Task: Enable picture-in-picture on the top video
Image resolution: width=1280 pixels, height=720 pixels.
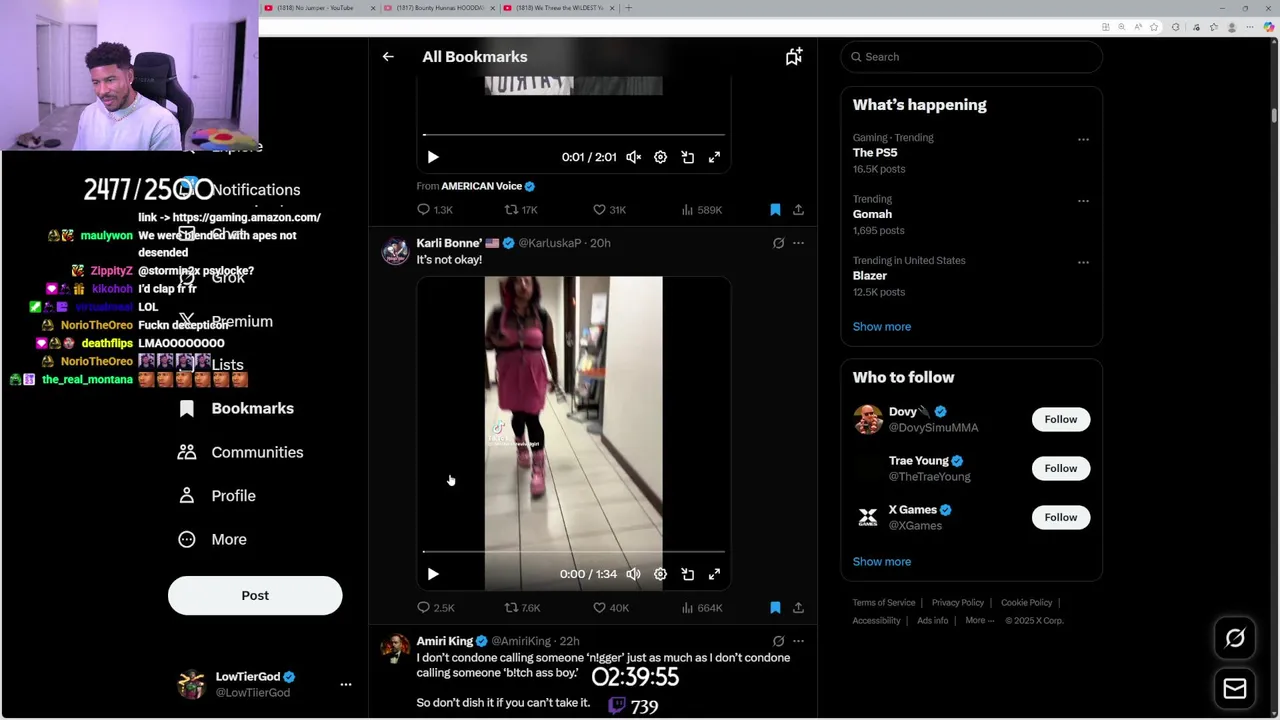Action: [687, 157]
